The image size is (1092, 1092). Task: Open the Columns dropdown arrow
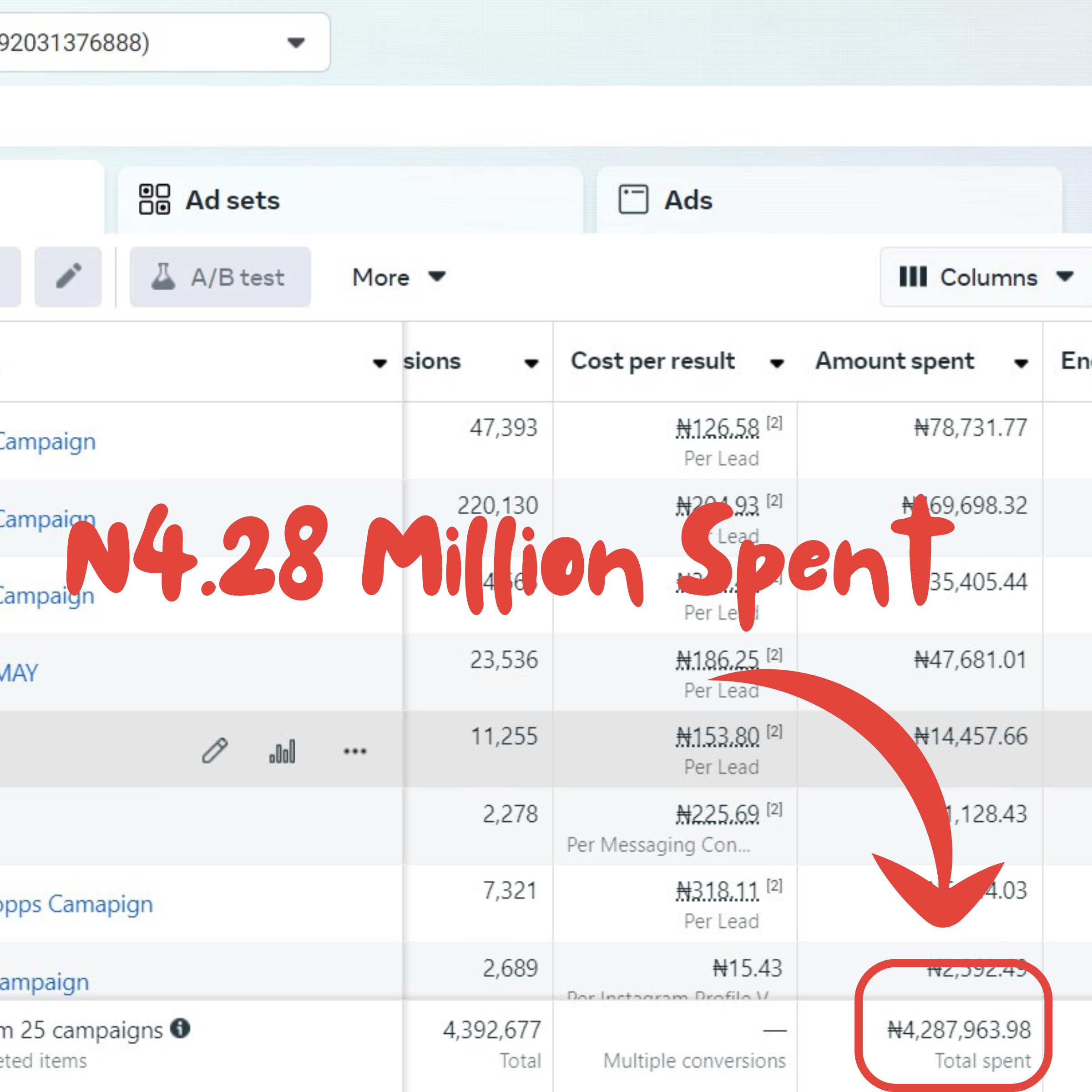pyautogui.click(x=1065, y=276)
